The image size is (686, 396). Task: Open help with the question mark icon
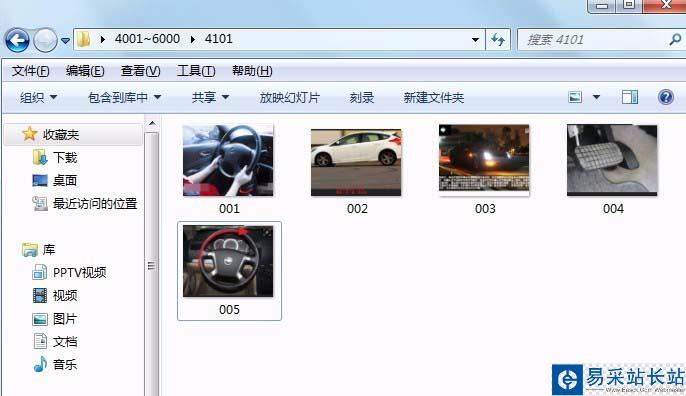(x=665, y=97)
